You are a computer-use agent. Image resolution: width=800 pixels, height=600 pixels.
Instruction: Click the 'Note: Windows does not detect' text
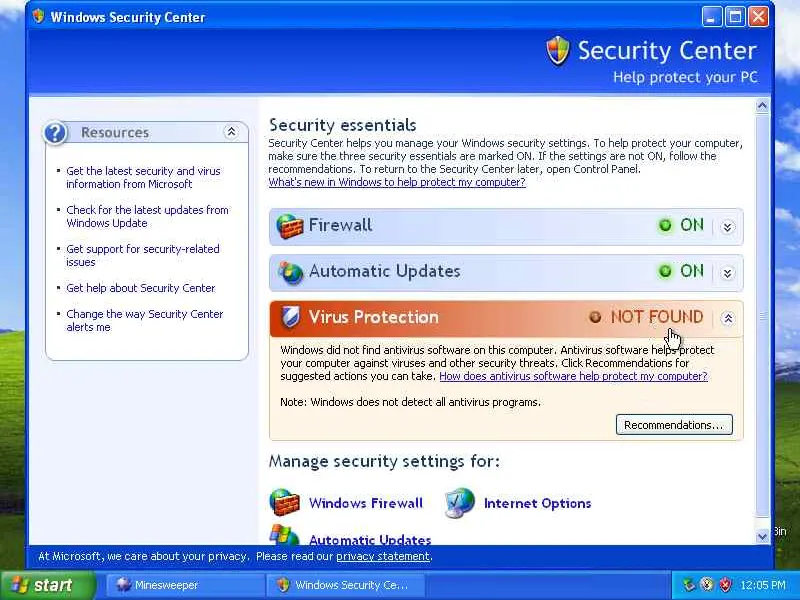pos(410,402)
